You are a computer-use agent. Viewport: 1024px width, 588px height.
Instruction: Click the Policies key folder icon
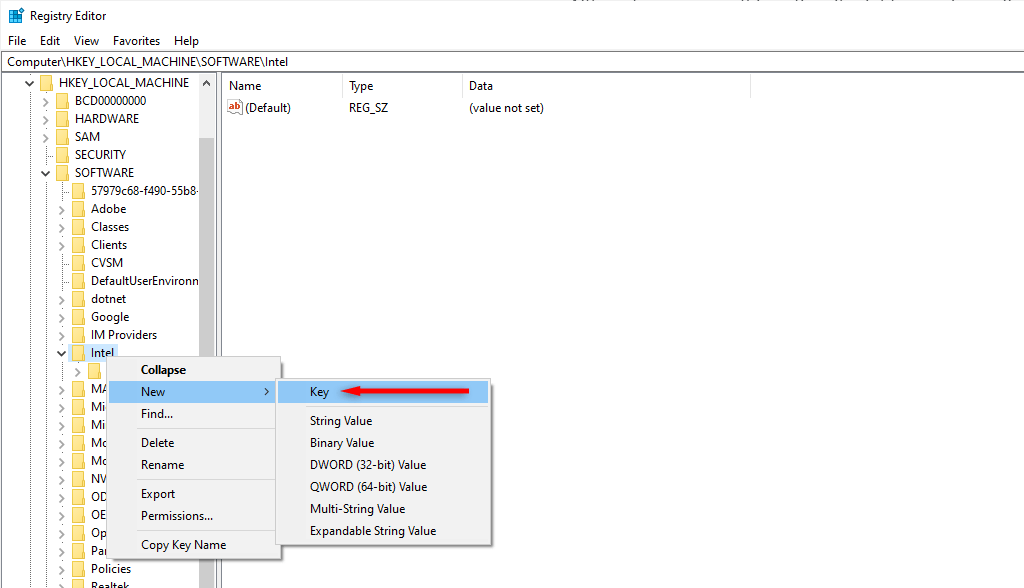pos(78,569)
